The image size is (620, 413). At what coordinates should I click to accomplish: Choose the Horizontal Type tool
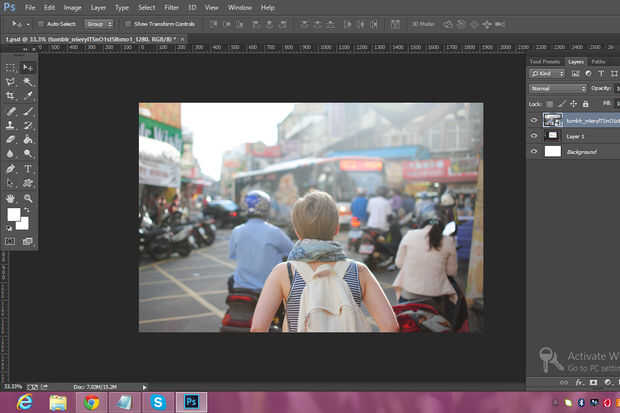(x=28, y=168)
